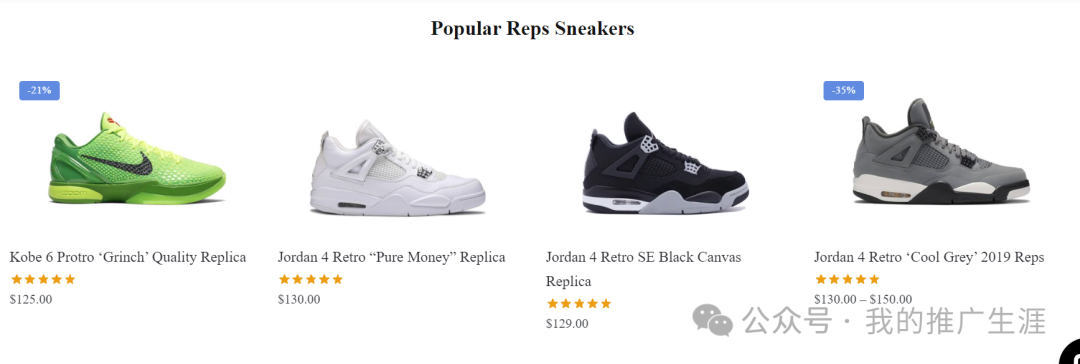Open the white Jordan 4 Pure Money image
This screenshot has width=1080, height=364.
click(x=397, y=168)
